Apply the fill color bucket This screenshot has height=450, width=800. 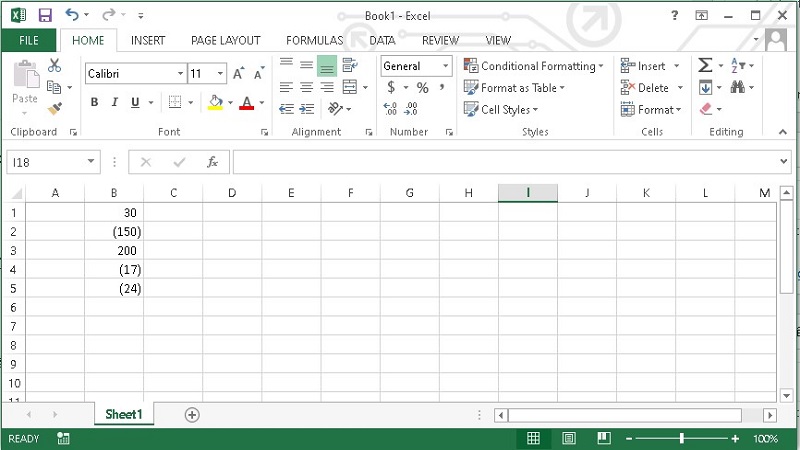[x=215, y=103]
